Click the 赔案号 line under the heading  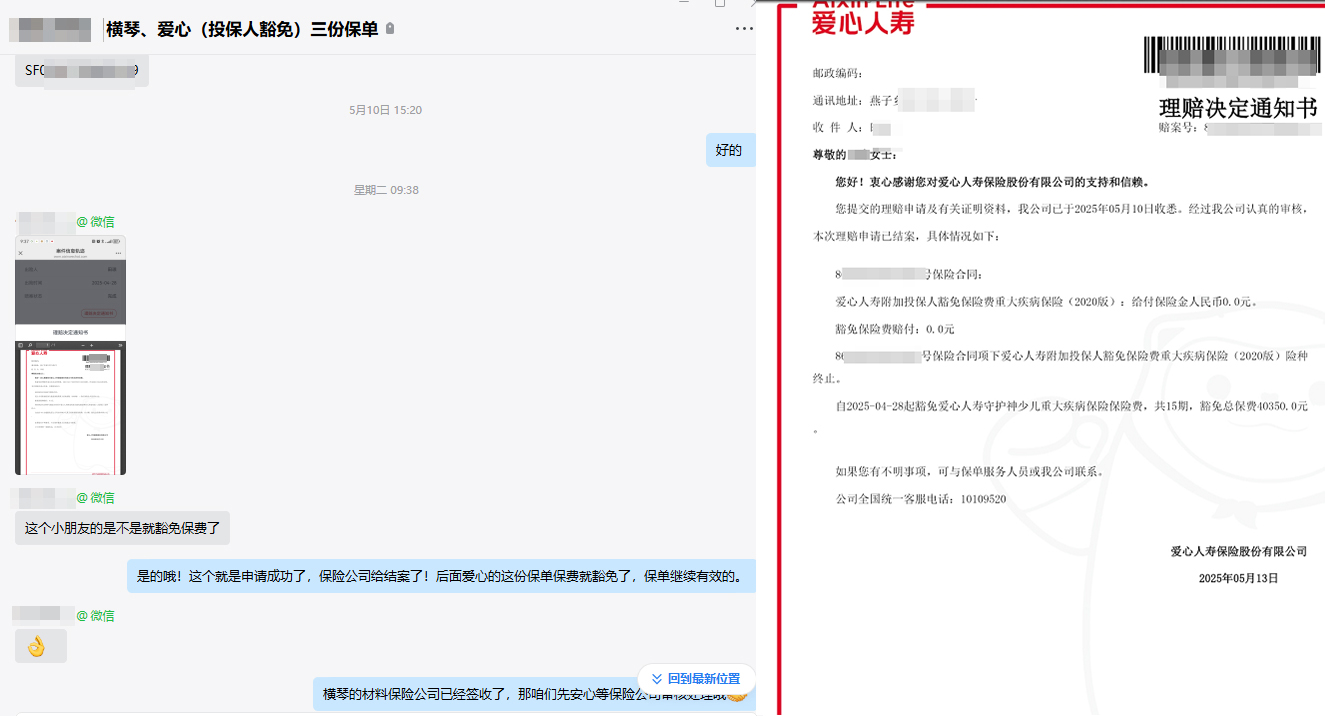pos(1238,128)
